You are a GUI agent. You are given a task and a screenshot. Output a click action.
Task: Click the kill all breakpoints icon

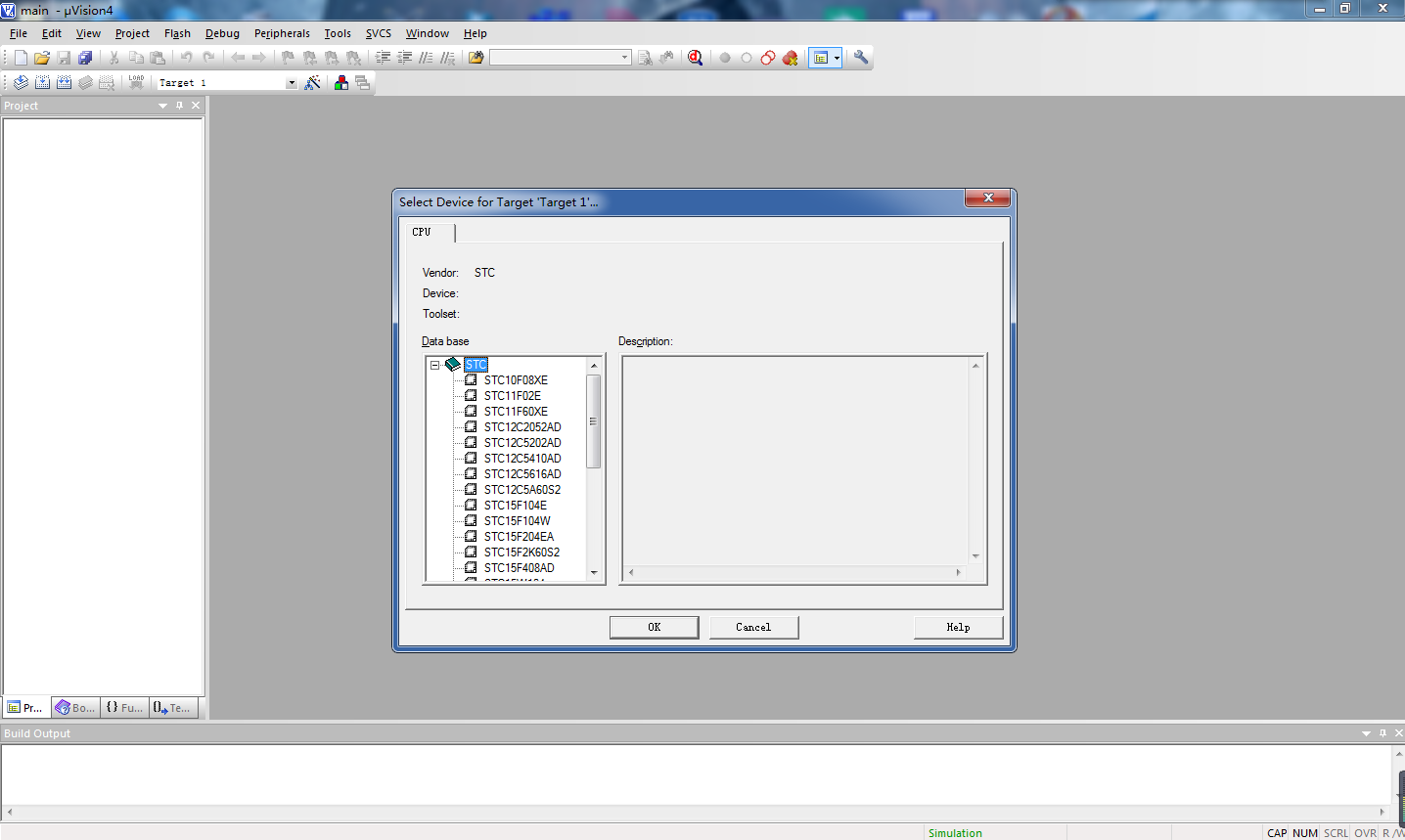791,58
